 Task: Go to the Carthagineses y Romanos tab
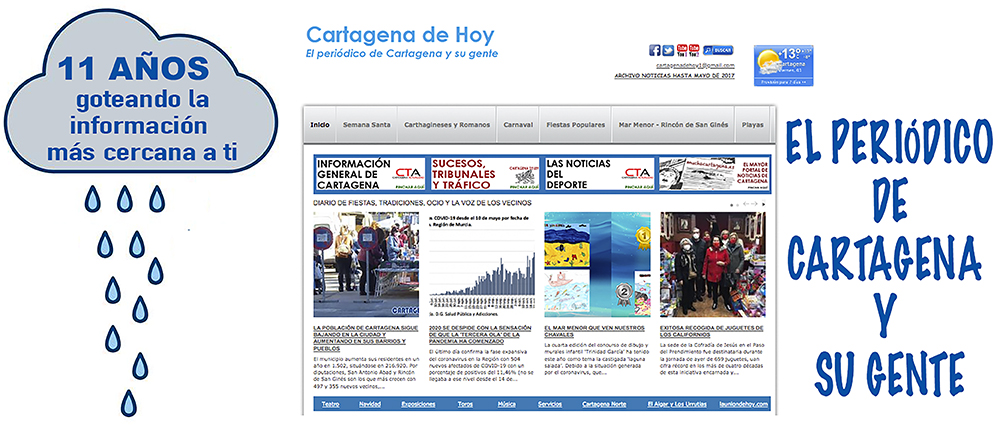click(x=446, y=125)
